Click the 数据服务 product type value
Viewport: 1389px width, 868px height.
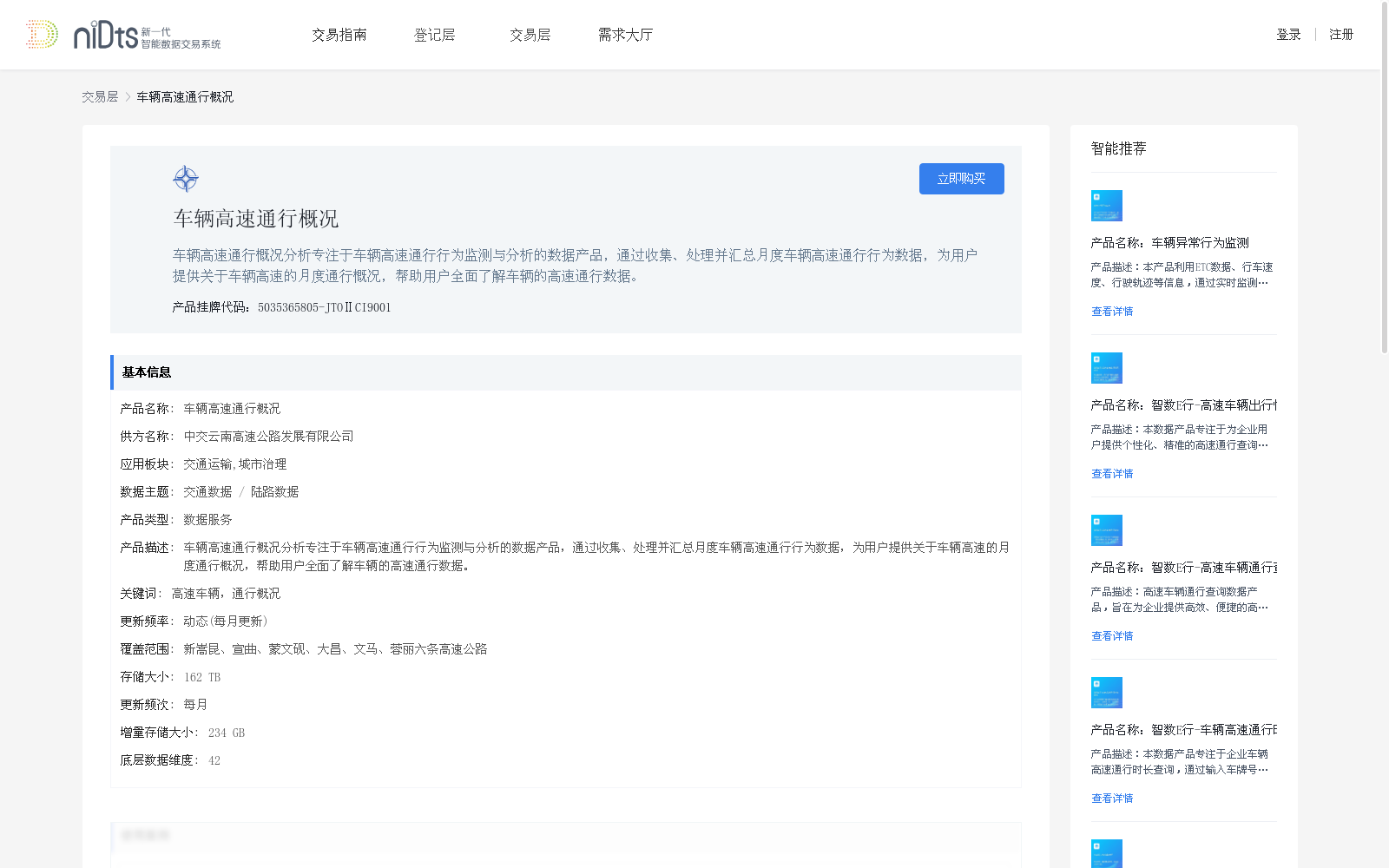coord(207,520)
